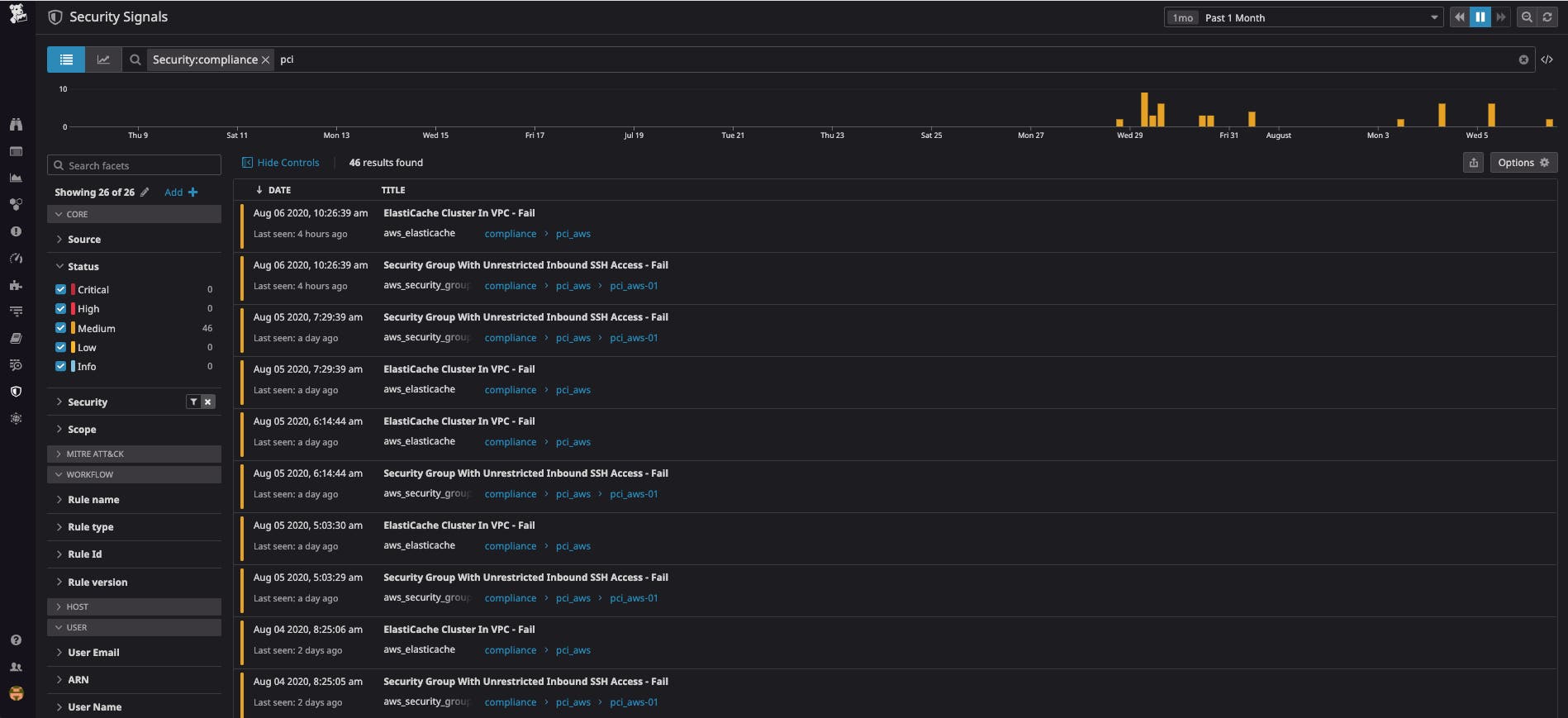Open the dashboards area-chart sidebar icon
The height and width of the screenshot is (718, 1568).
pos(16,178)
